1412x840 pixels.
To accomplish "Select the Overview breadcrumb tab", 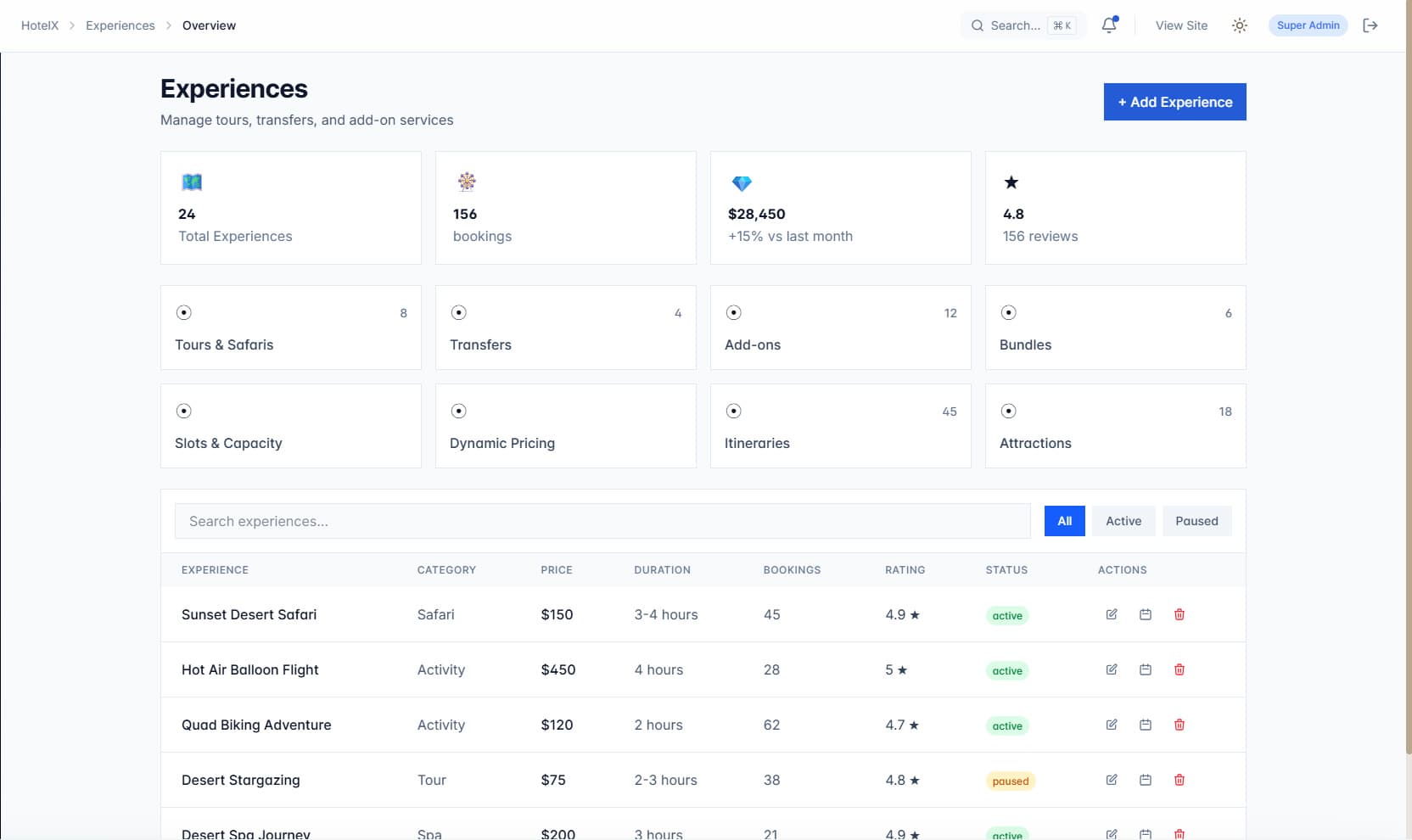I will pos(209,25).
